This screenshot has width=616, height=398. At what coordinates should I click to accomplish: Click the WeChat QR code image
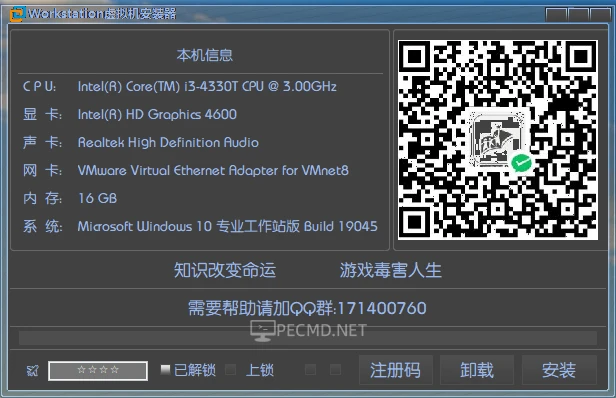pos(498,139)
